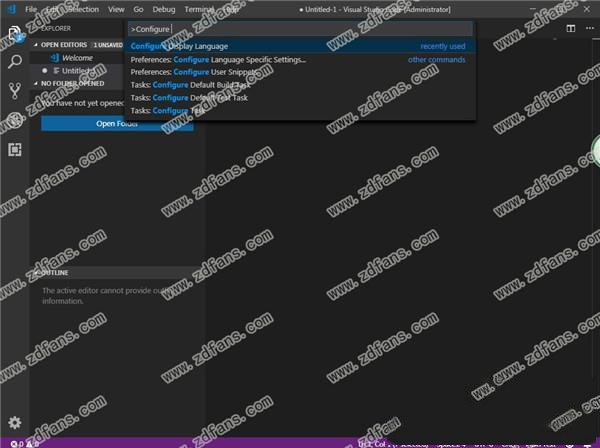Open the editor More Actions ellipsis

[590, 30]
